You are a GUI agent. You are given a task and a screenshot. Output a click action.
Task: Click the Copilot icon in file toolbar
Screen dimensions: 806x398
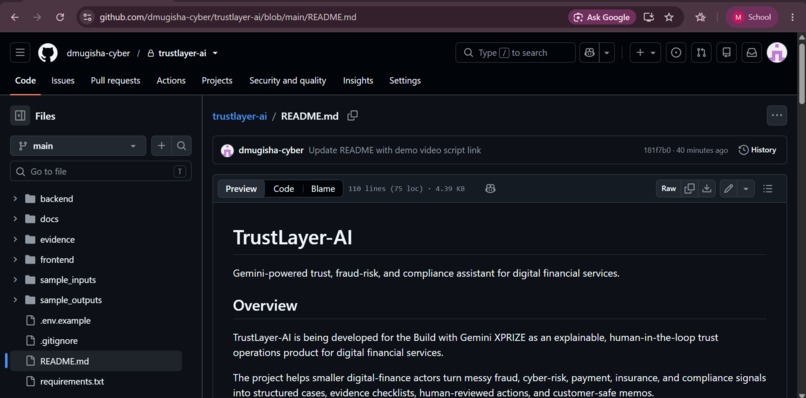(x=490, y=189)
